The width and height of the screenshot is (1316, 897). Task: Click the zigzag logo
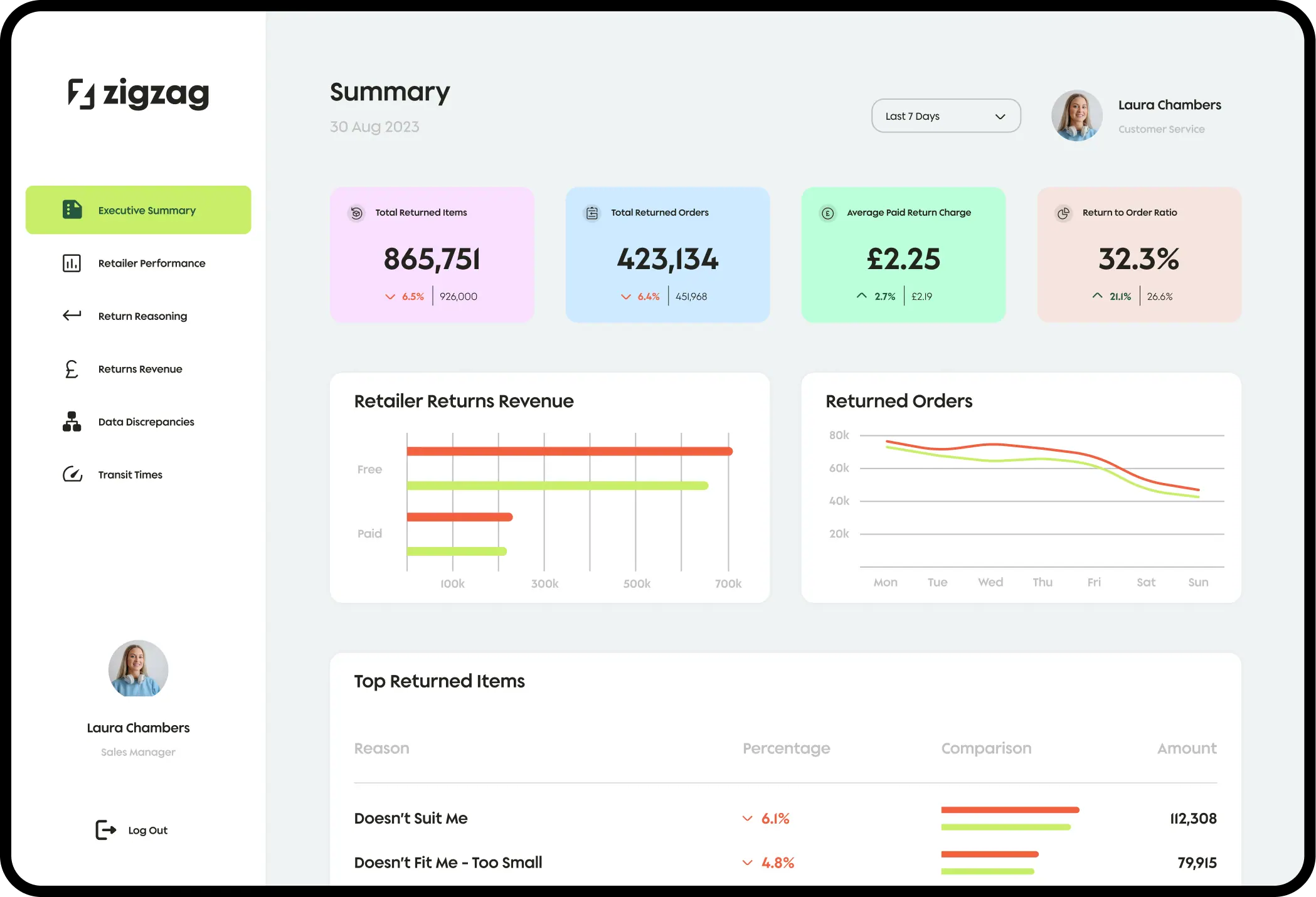[x=138, y=93]
